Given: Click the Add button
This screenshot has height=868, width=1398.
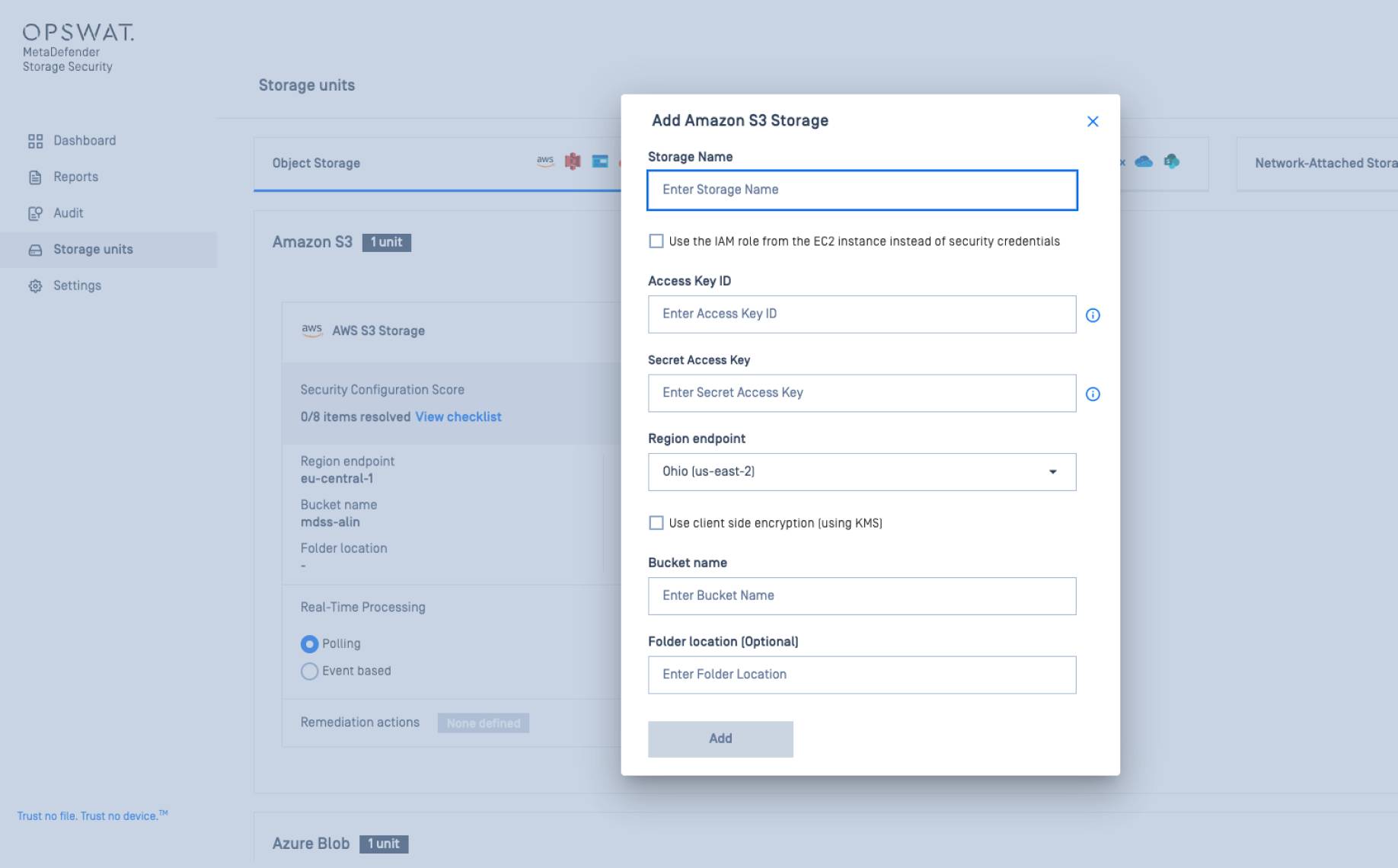Looking at the screenshot, I should [x=720, y=738].
